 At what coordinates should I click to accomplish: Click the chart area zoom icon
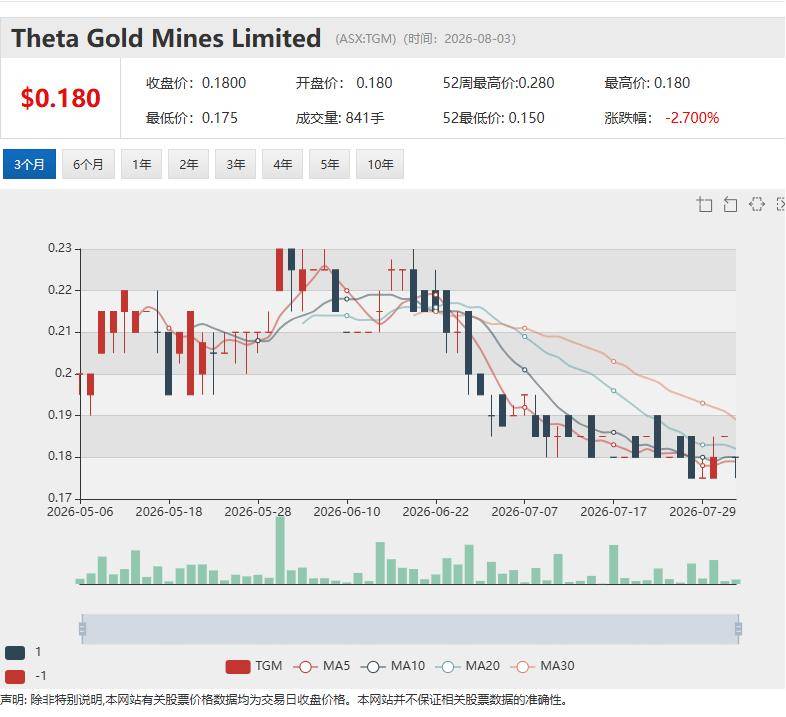click(x=705, y=205)
